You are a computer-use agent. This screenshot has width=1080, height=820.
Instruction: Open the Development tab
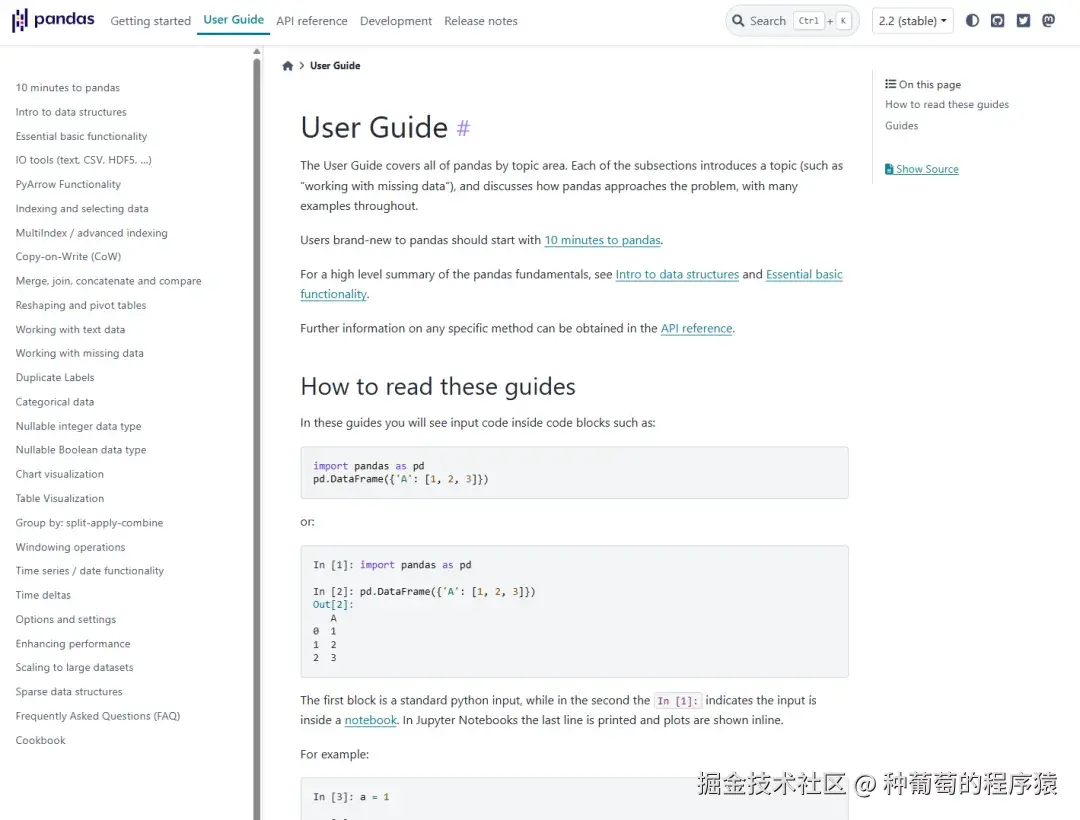396,21
